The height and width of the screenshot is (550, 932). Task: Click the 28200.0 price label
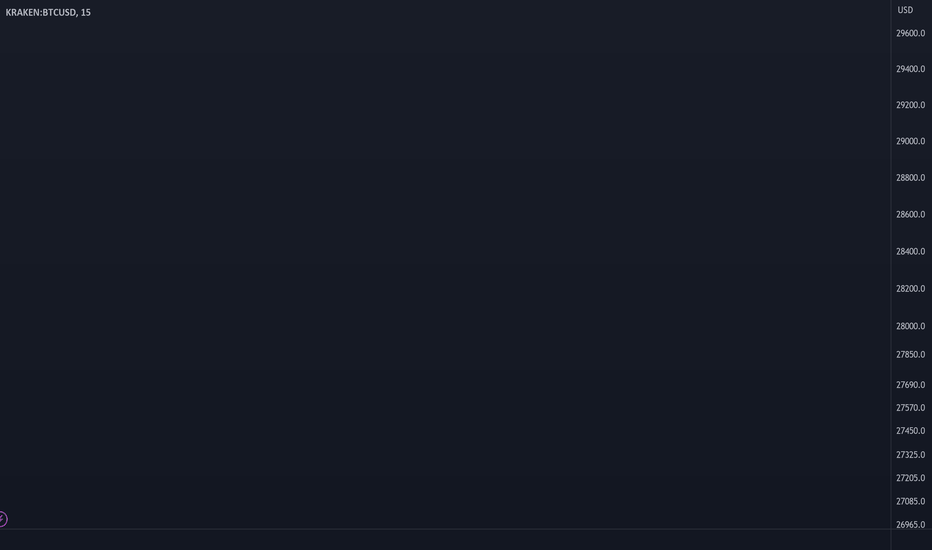tap(910, 288)
